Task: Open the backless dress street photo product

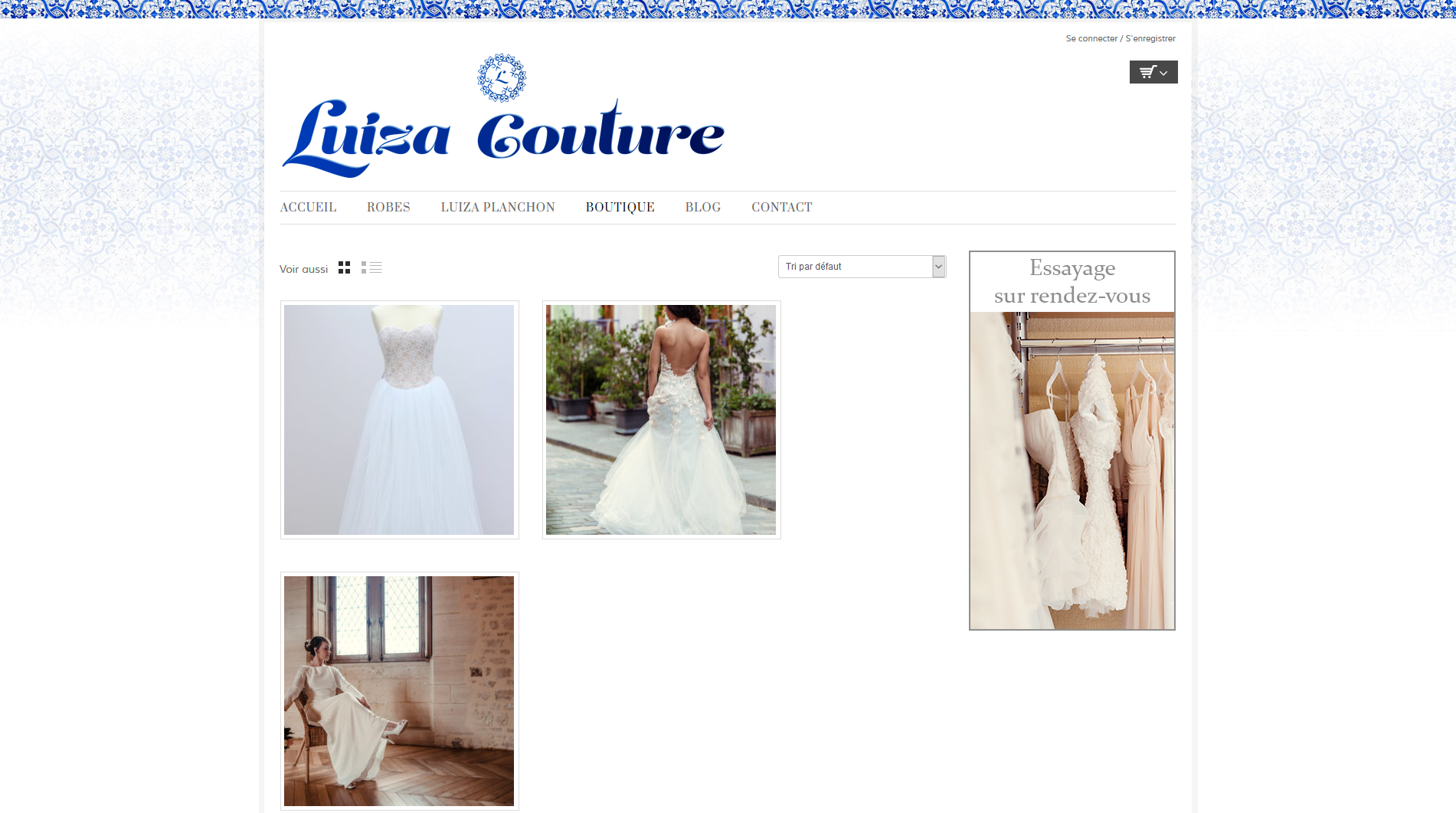Action: pyautogui.click(x=661, y=420)
